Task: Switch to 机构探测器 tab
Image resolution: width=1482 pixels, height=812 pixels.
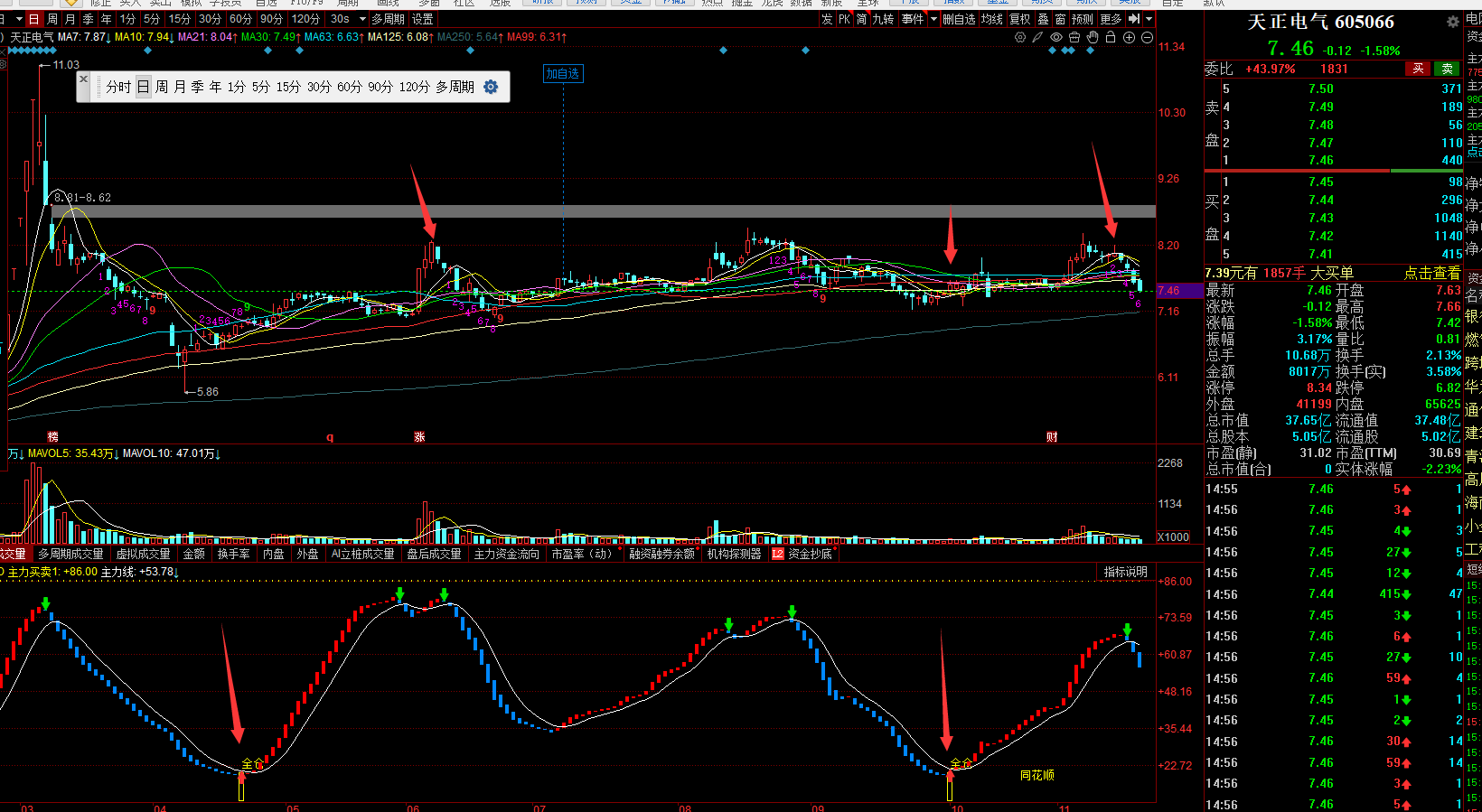Action: 734,554
